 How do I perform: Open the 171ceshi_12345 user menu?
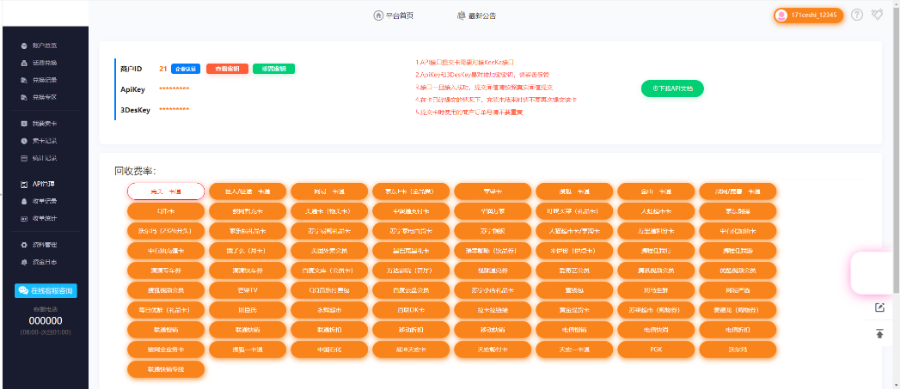(808, 15)
